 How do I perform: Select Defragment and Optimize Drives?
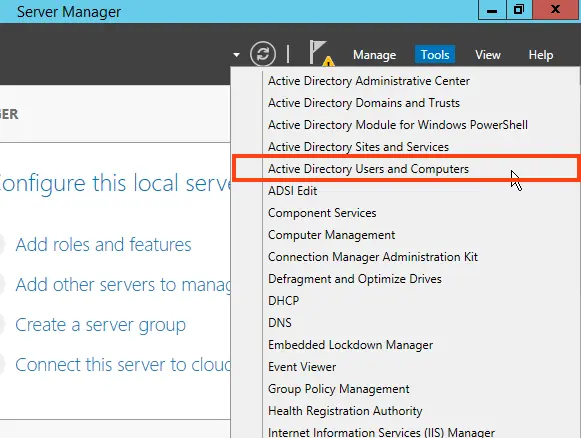pyautogui.click(x=355, y=279)
